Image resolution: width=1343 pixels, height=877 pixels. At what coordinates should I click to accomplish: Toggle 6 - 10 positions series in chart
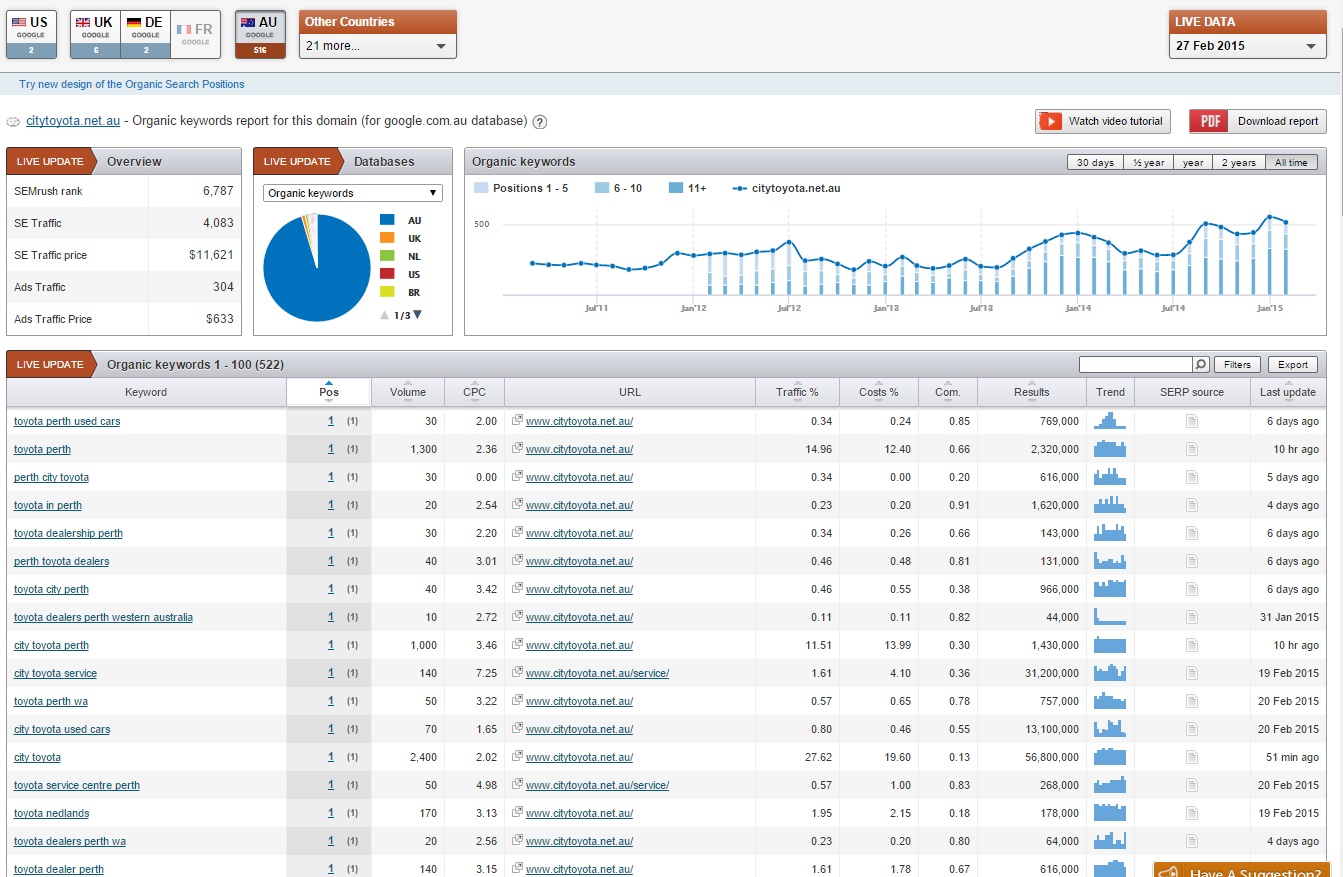click(x=619, y=188)
